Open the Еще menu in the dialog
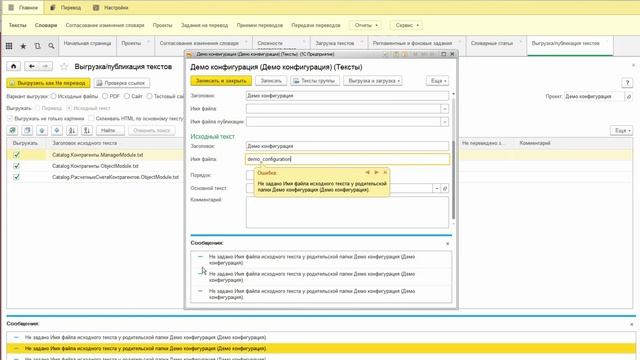 tap(438, 81)
